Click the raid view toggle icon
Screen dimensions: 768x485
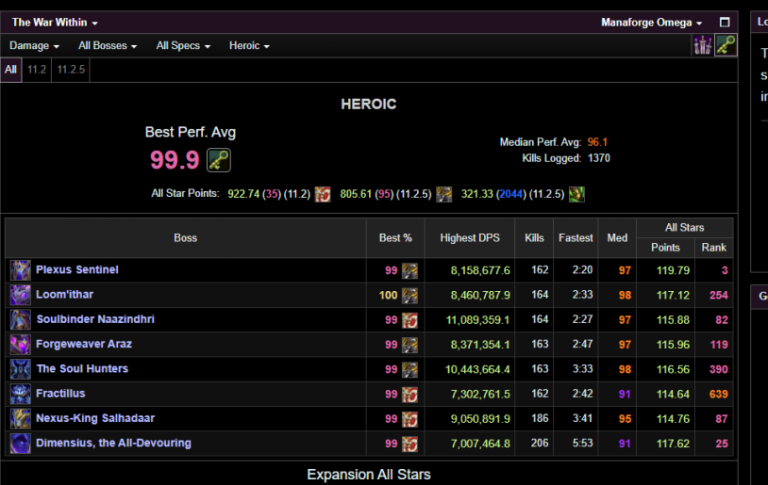coord(702,46)
